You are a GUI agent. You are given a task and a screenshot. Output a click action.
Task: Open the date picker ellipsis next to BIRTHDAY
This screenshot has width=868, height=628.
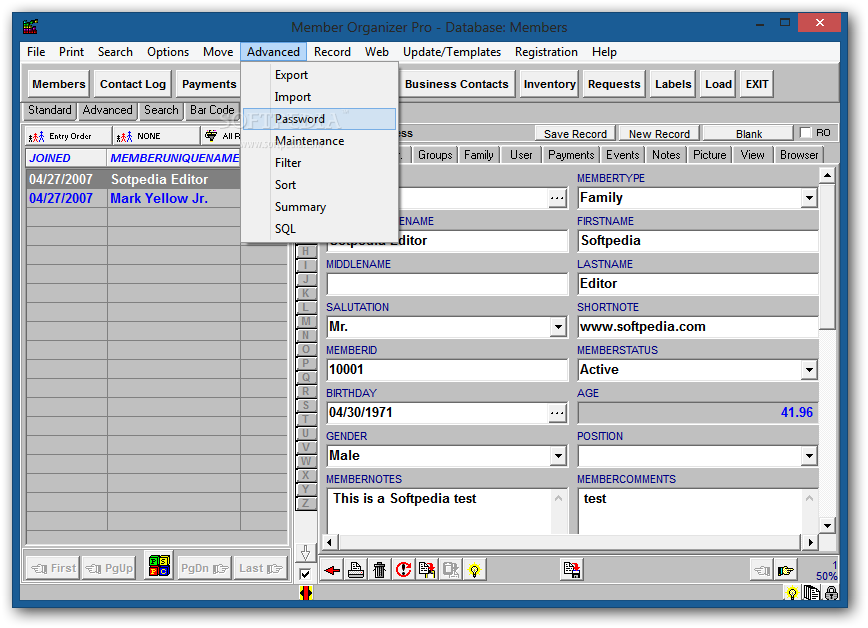pos(557,413)
